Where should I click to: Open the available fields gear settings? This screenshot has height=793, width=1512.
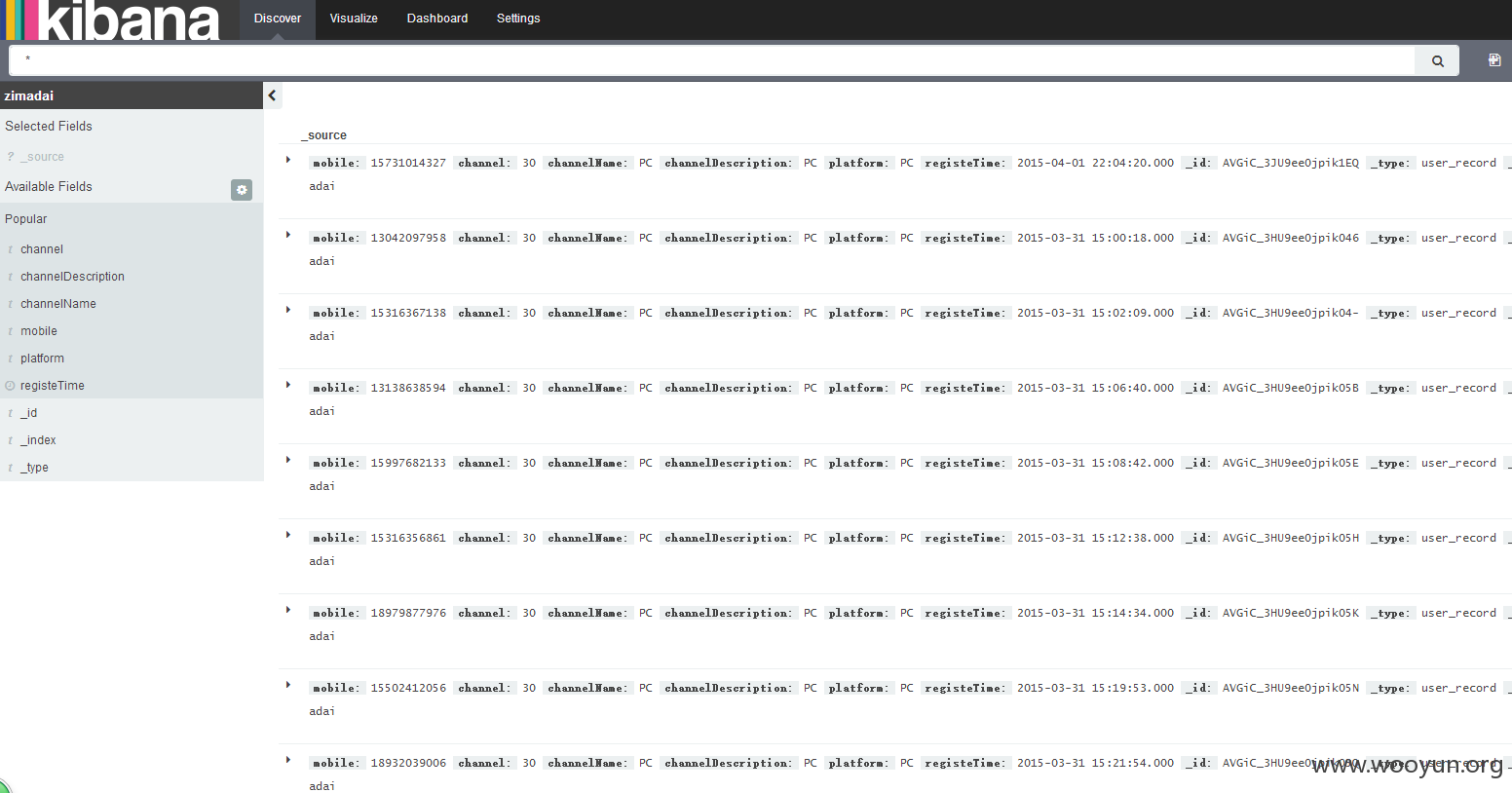242,190
